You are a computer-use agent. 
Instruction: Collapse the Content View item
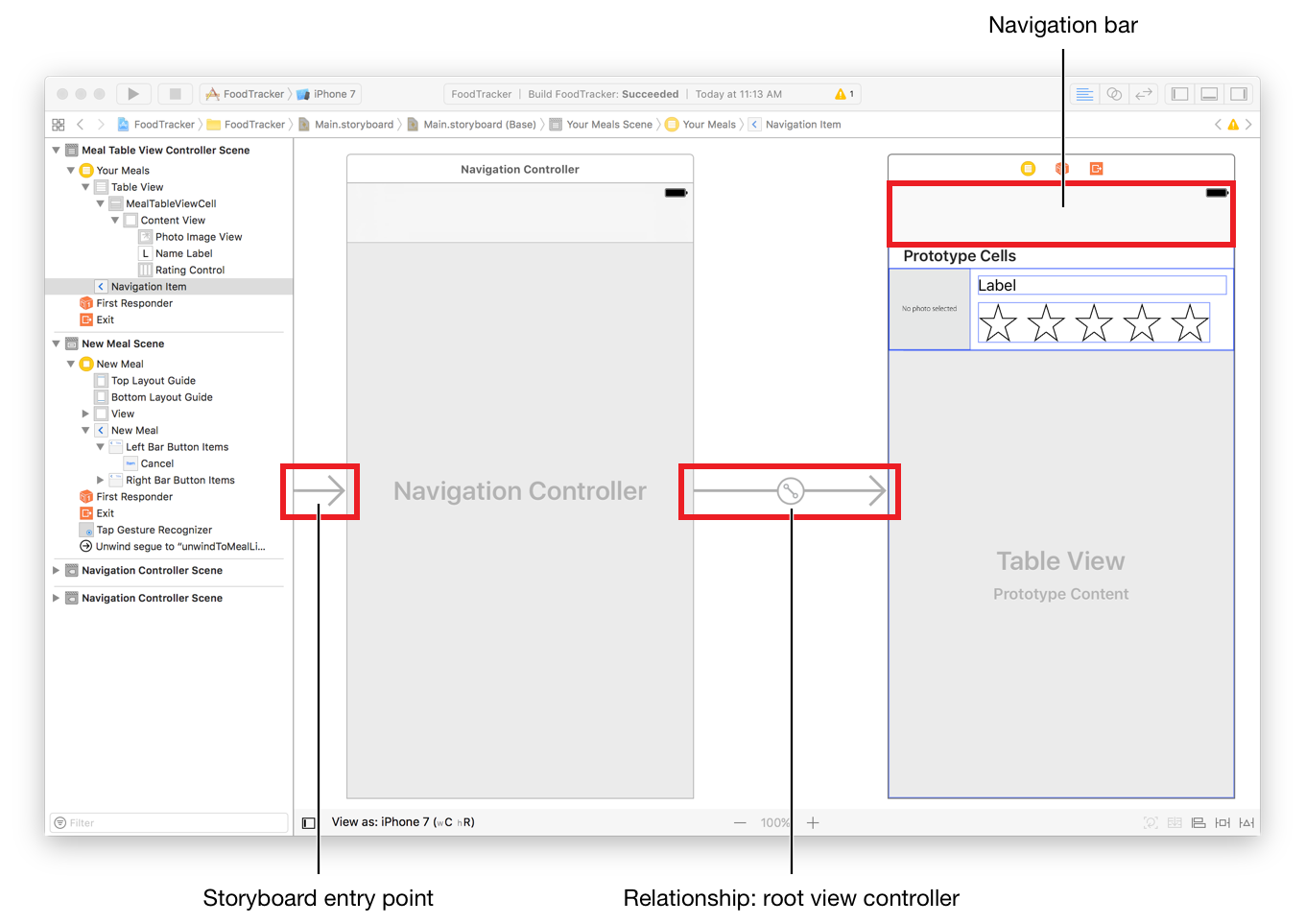(115, 221)
